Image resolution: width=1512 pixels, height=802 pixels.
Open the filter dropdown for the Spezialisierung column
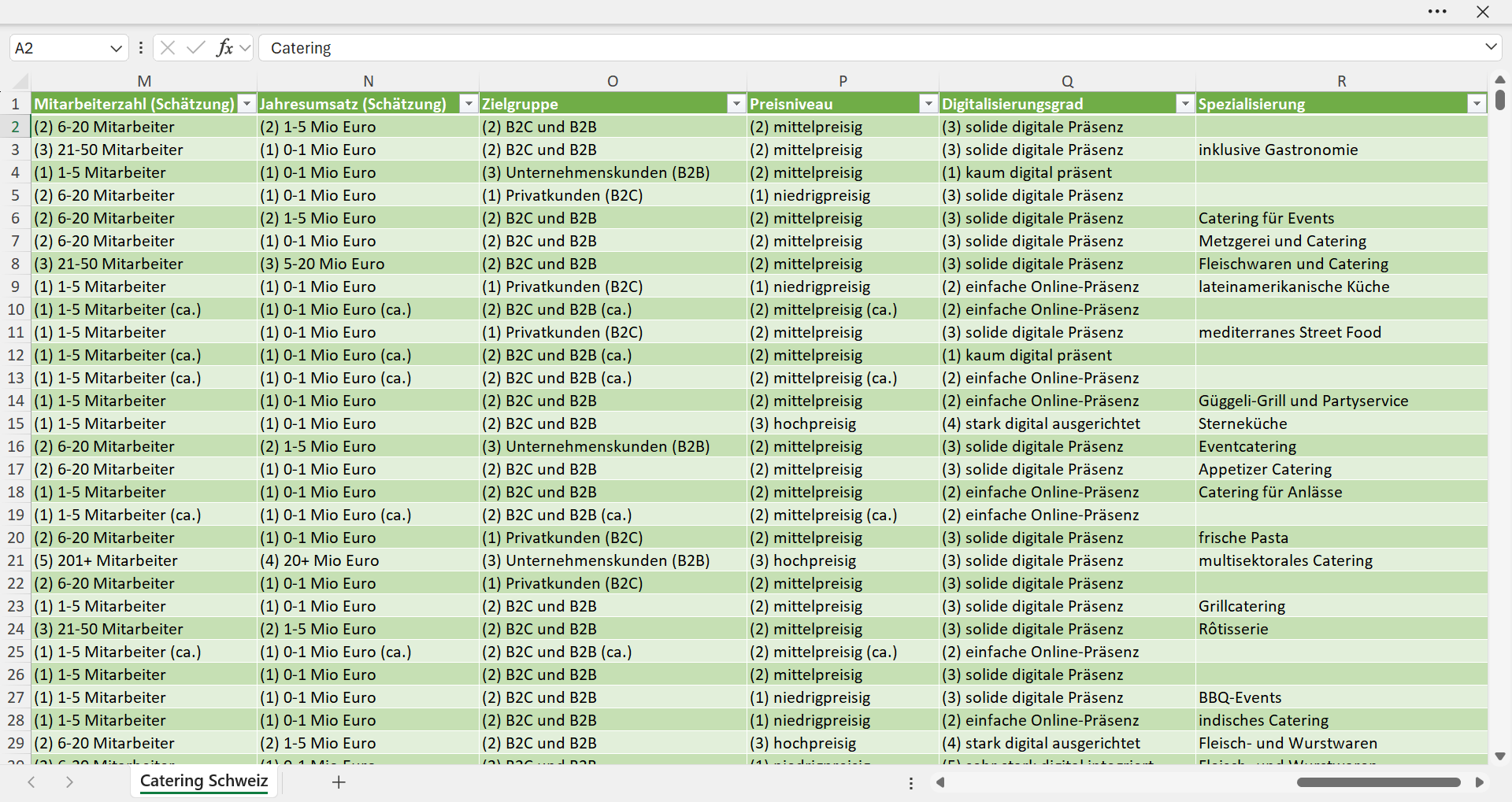pyautogui.click(x=1477, y=104)
